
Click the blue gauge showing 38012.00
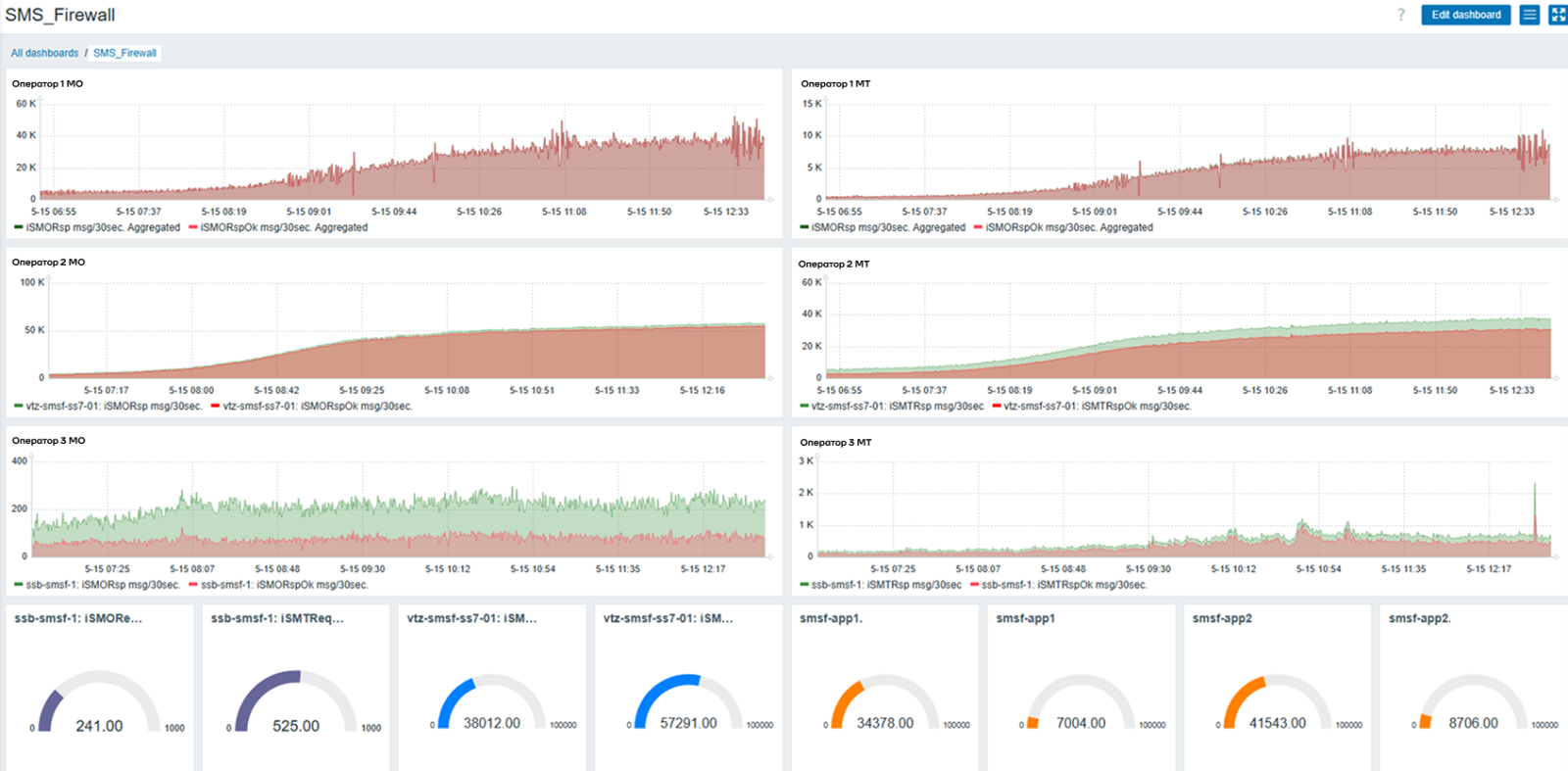(492, 703)
